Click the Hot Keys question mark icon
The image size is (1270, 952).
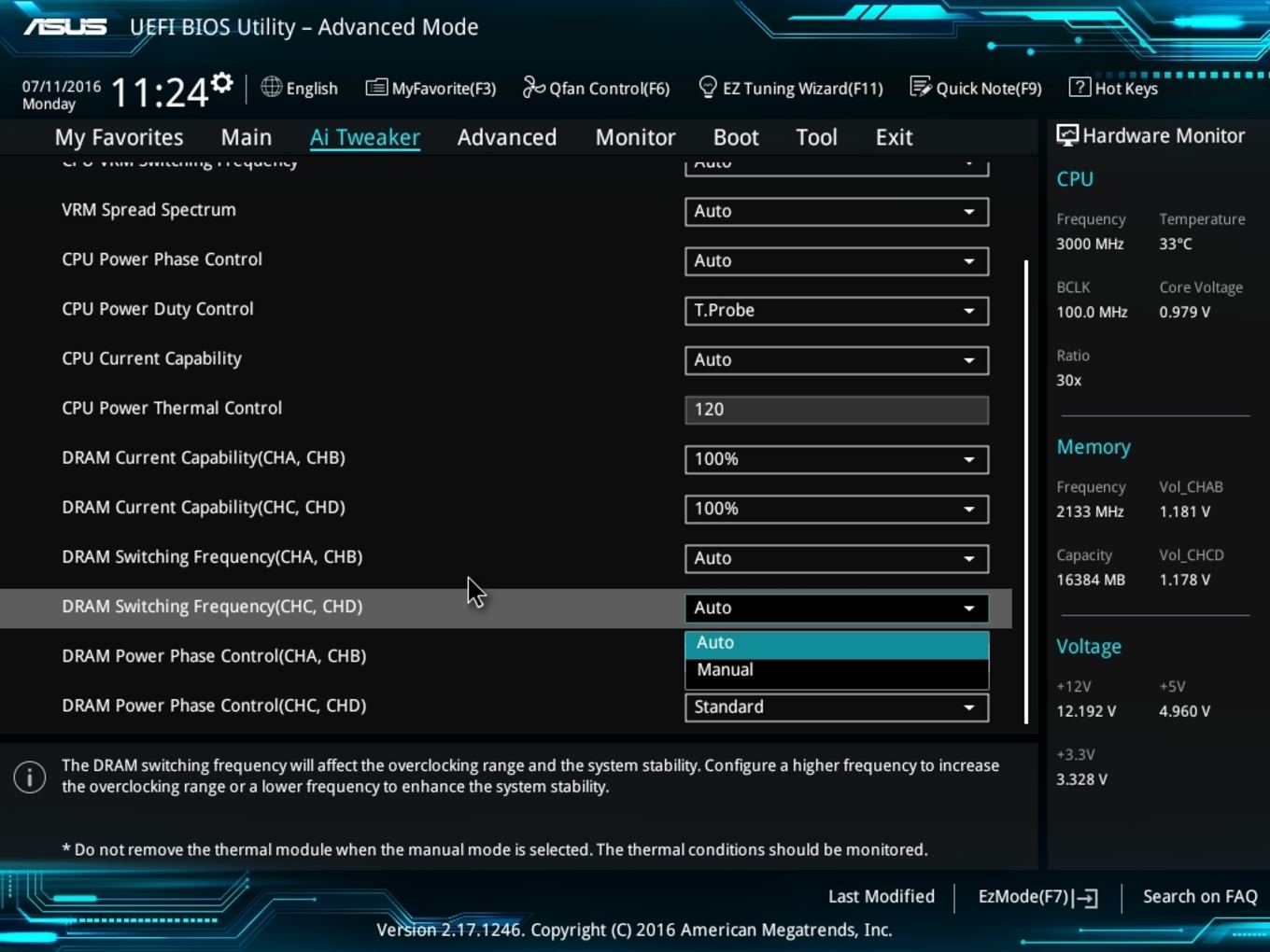(x=1079, y=87)
